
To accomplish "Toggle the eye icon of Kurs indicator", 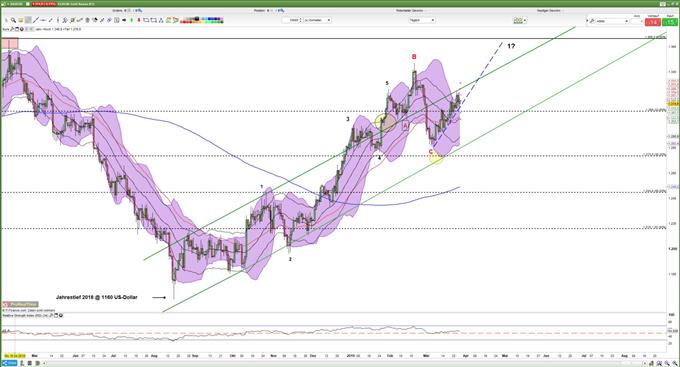I will [22, 29].
